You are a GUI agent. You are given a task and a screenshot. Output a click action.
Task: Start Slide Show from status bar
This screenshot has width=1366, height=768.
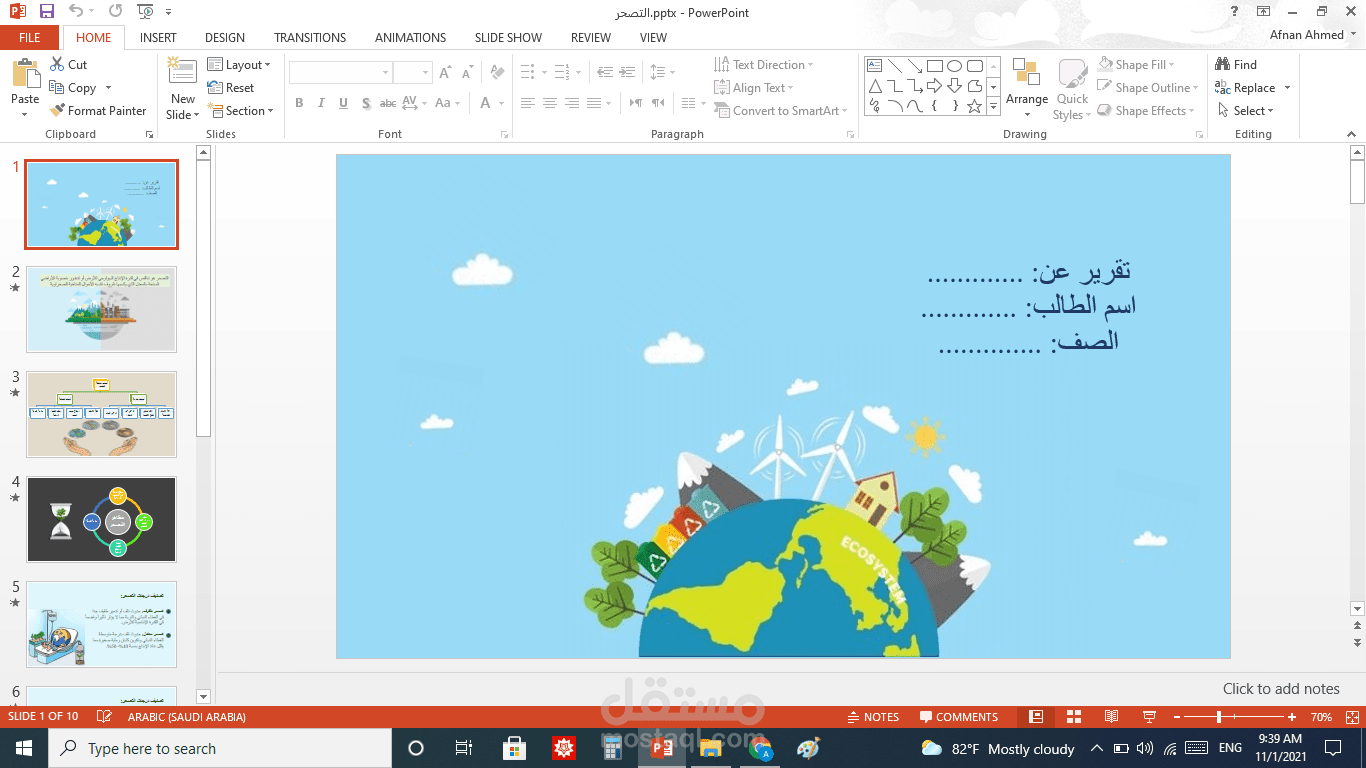click(1149, 717)
